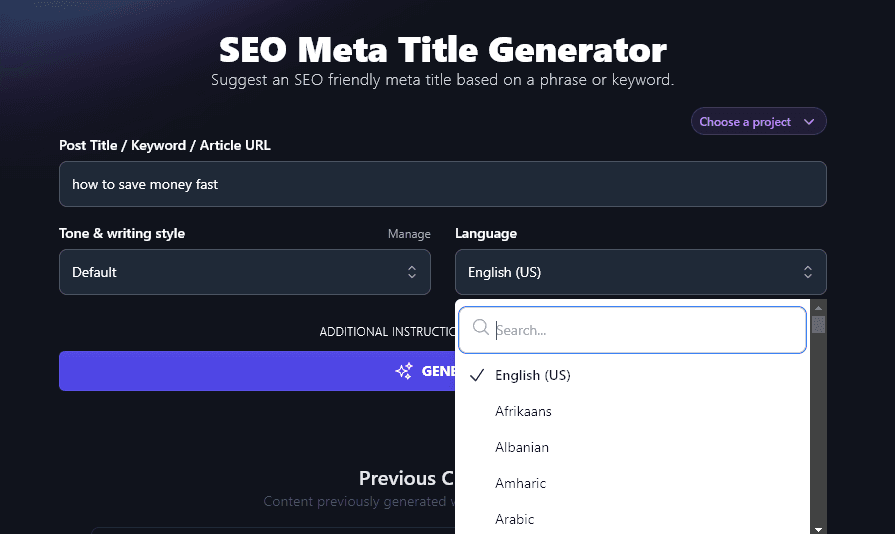This screenshot has height=534, width=895.
Task: Expand the Additional Instructions section
Action: tap(387, 331)
